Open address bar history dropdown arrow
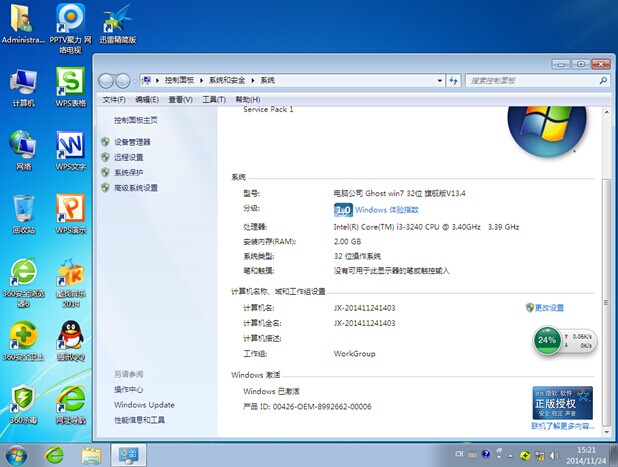 point(439,80)
